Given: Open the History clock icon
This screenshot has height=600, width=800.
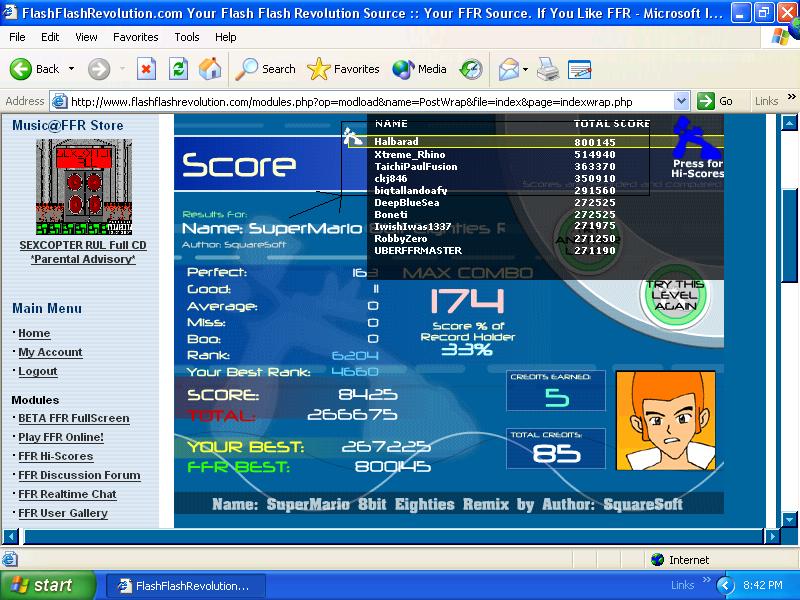Looking at the screenshot, I should point(470,69).
